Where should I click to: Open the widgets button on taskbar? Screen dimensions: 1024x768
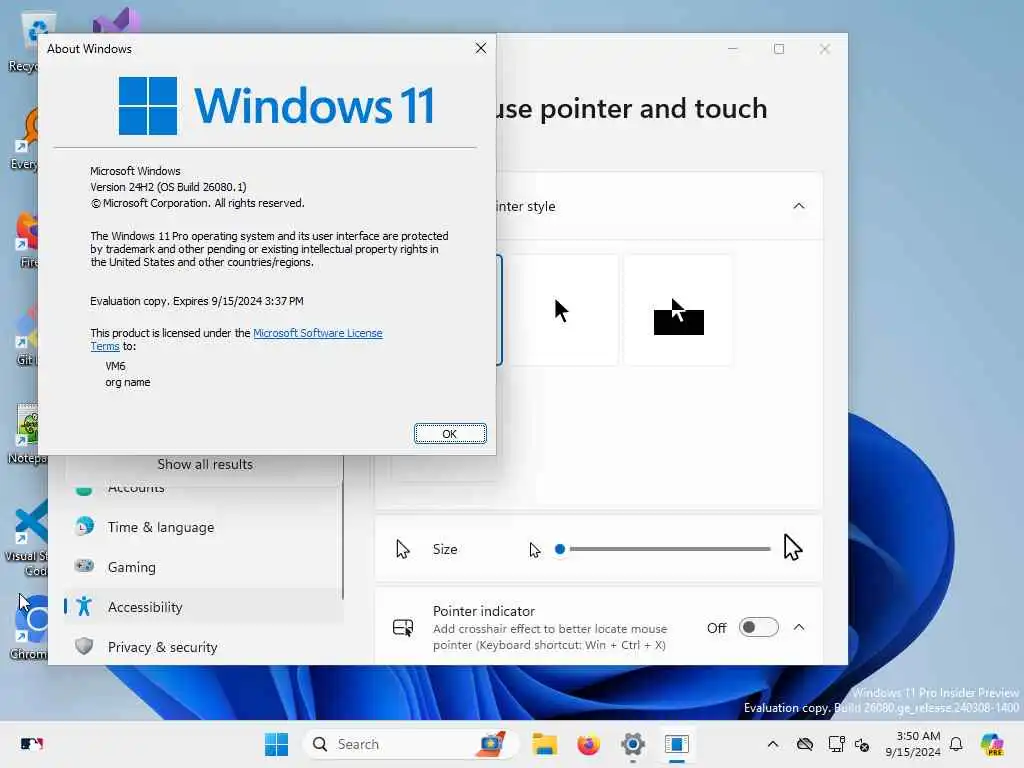tap(31, 744)
